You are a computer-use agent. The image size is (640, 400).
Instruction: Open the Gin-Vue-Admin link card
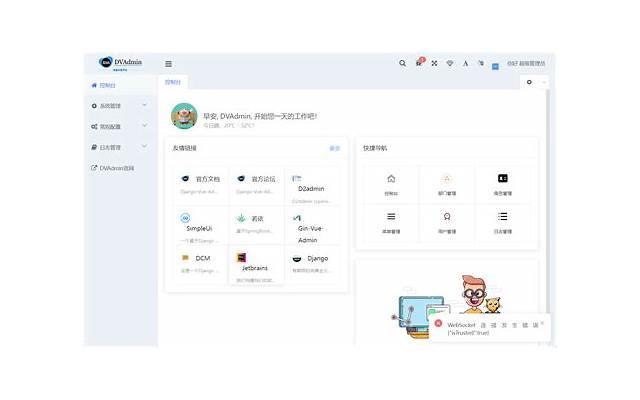click(x=312, y=225)
